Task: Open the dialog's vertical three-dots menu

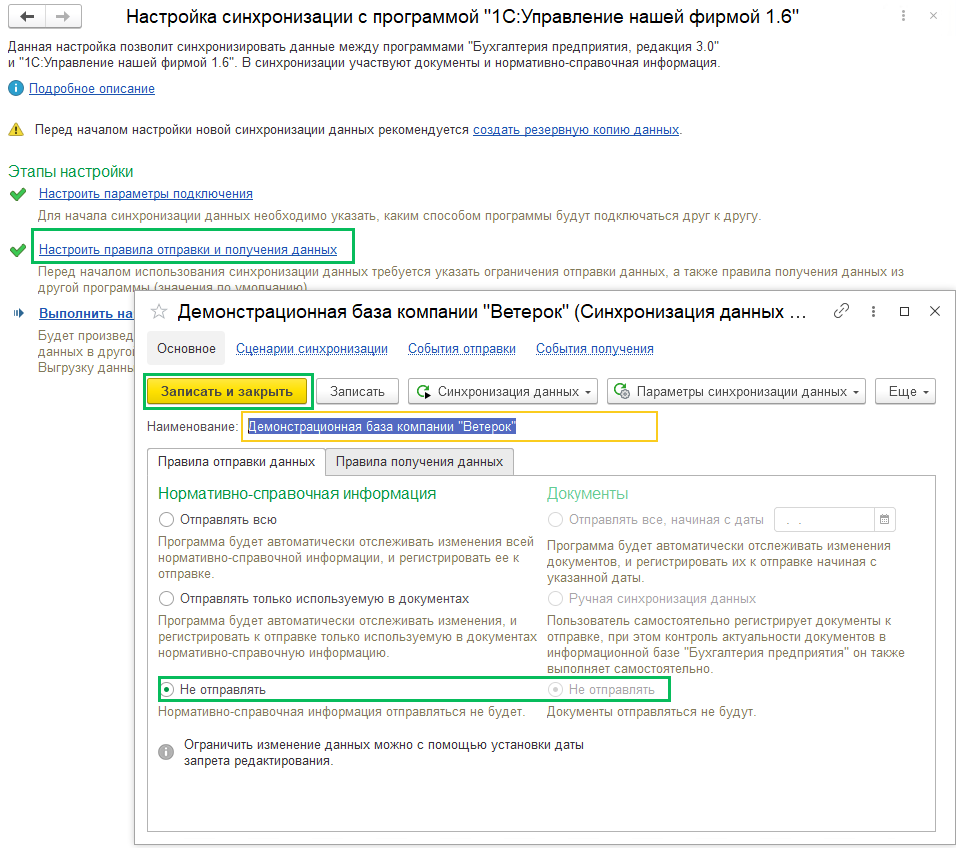Action: coord(873,312)
